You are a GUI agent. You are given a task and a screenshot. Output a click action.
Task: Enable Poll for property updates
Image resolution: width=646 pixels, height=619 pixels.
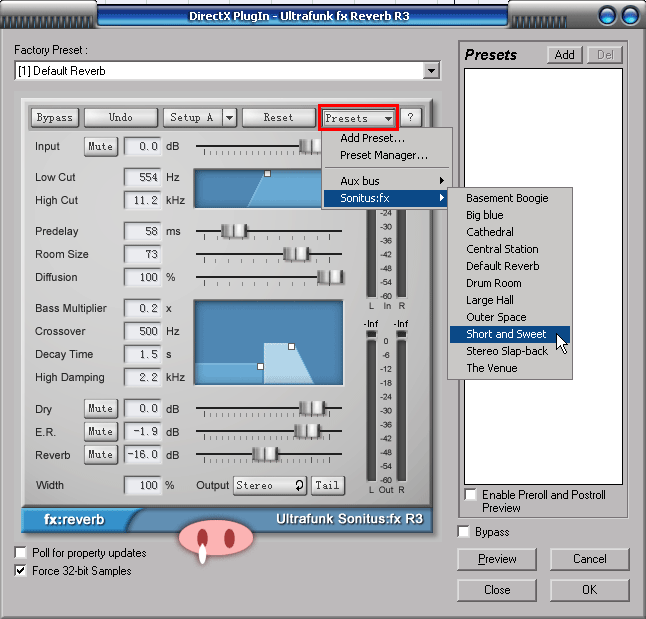point(20,552)
